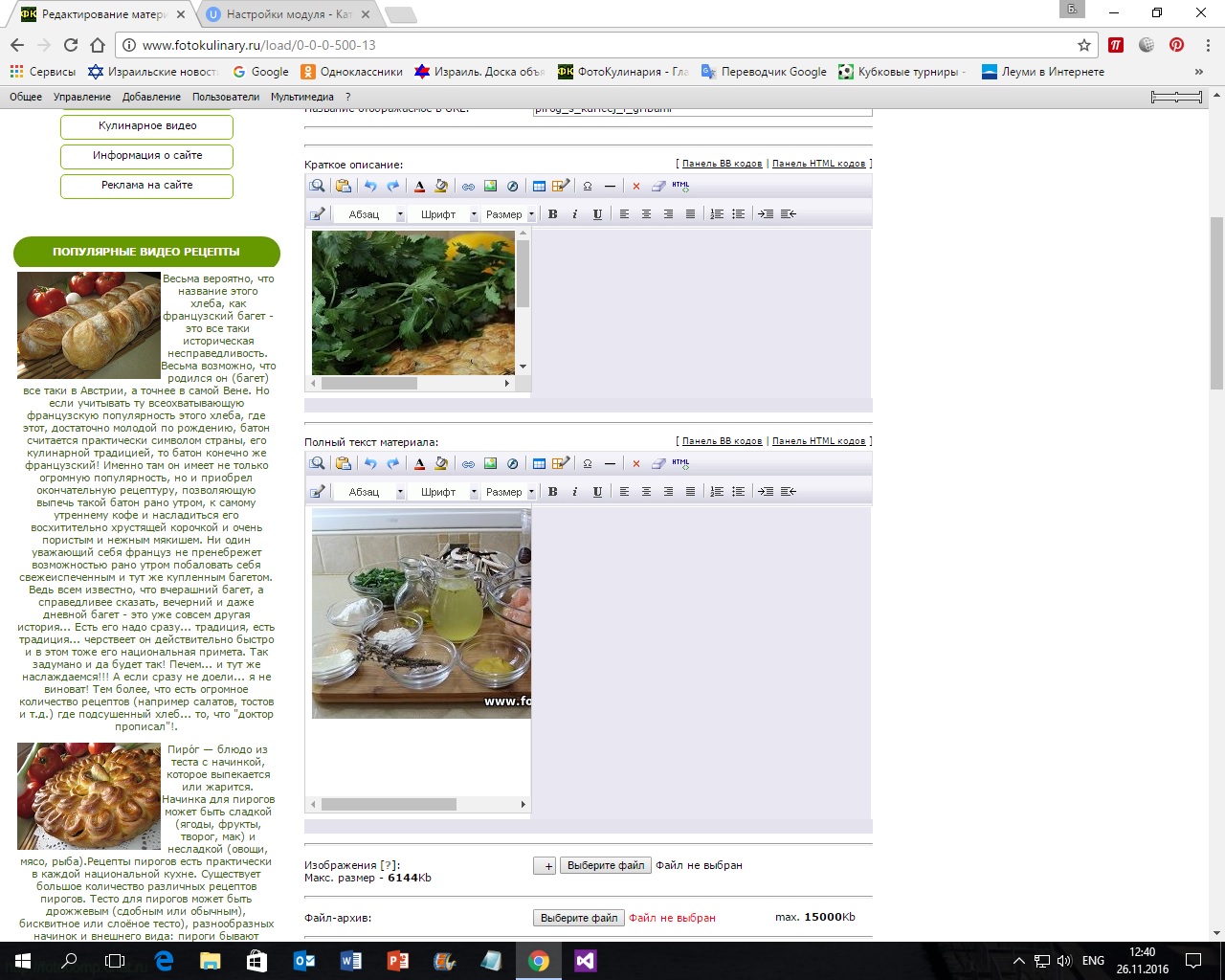Click the page zoom slider control
This screenshot has width=1225, height=980.
1176,97
